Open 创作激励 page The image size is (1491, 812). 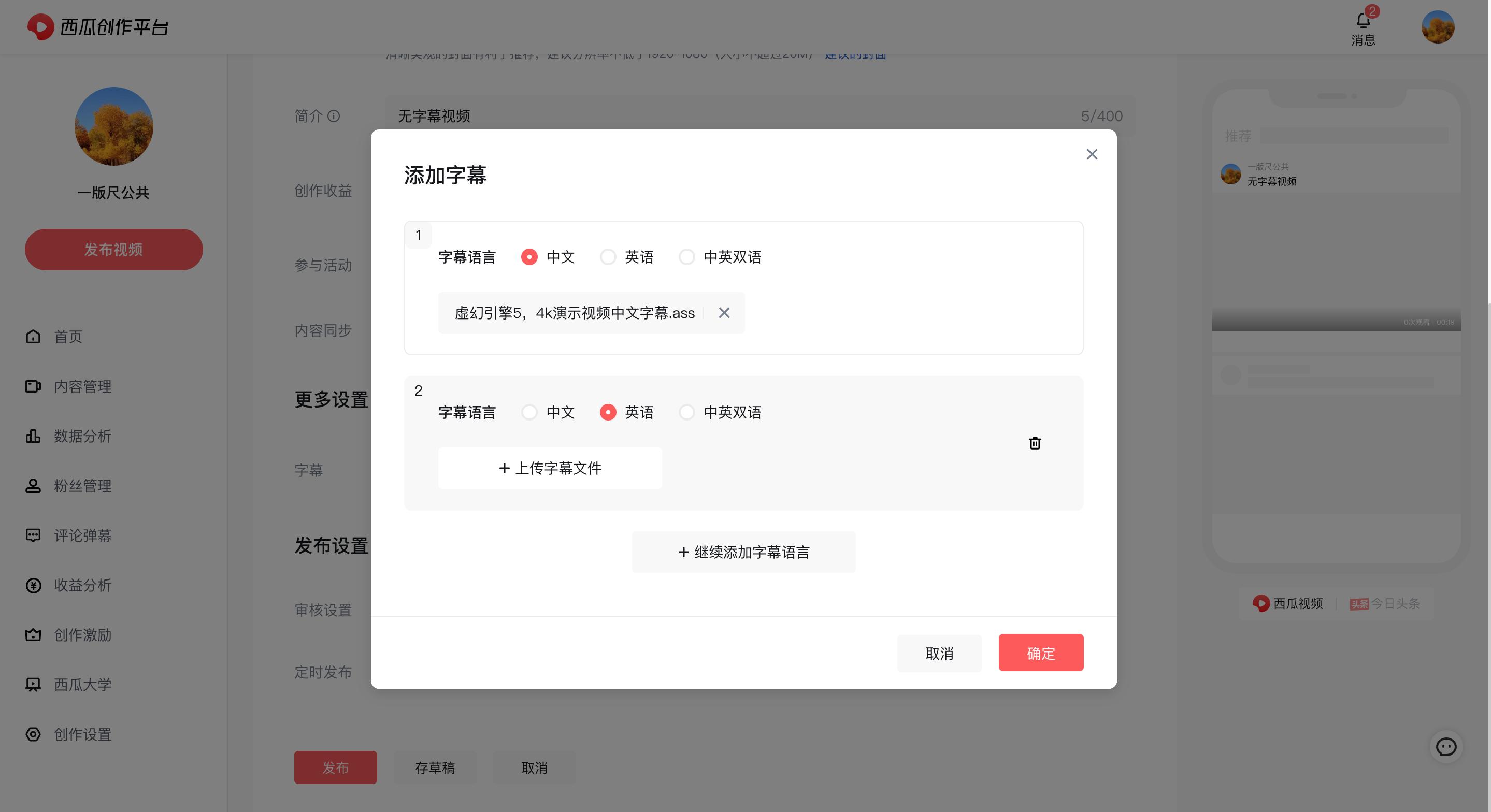pos(82,635)
